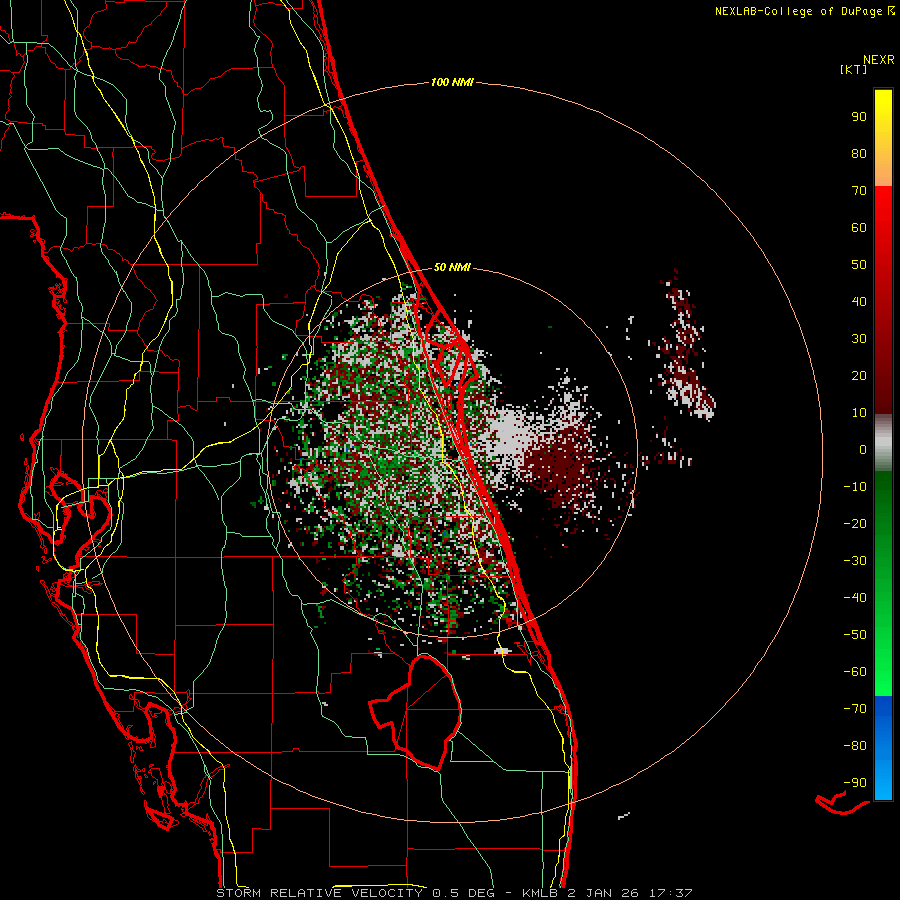The height and width of the screenshot is (900, 900).
Task: Click the -50 value on velocity scale
Action: [x=855, y=635]
